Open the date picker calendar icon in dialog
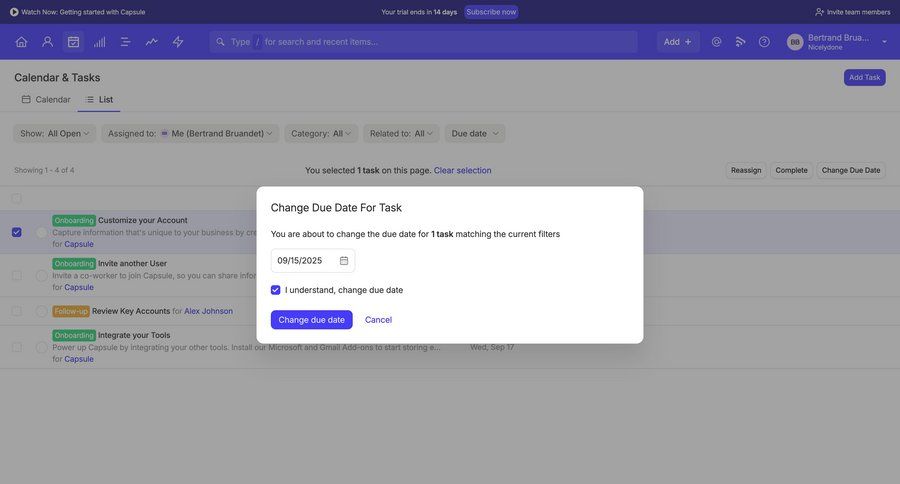This screenshot has width=900, height=484. click(x=344, y=261)
